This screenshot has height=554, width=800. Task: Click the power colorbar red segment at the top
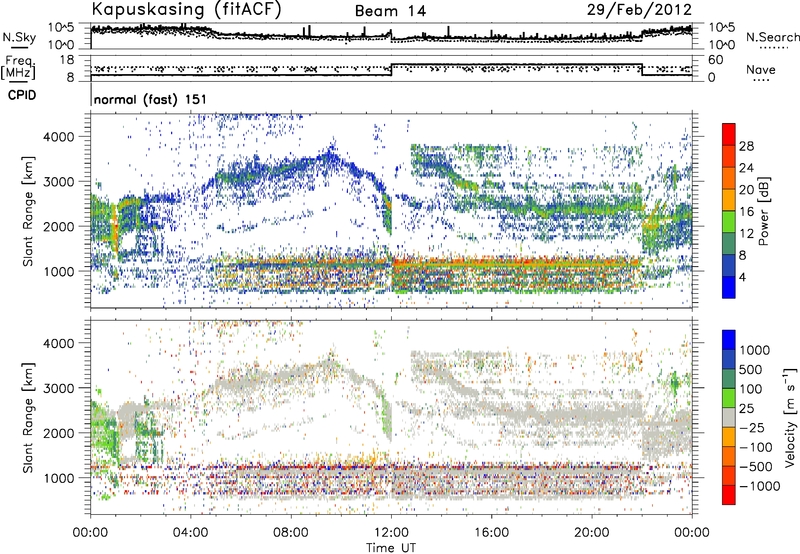coord(729,135)
